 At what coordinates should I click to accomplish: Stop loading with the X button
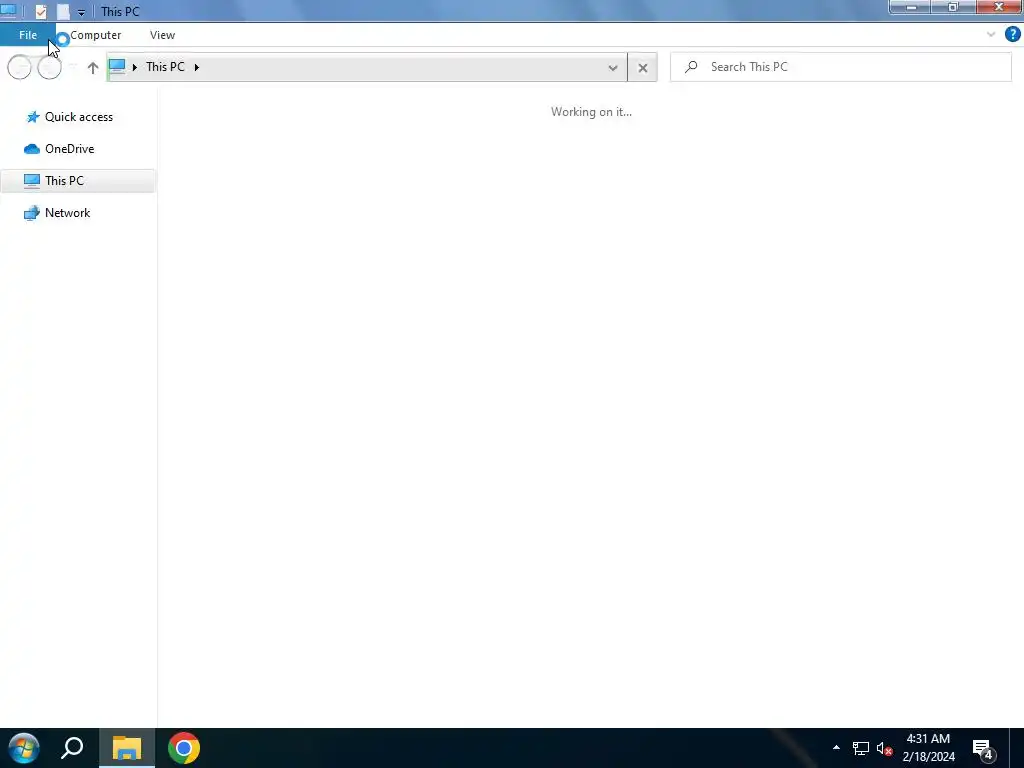pyautogui.click(x=643, y=67)
